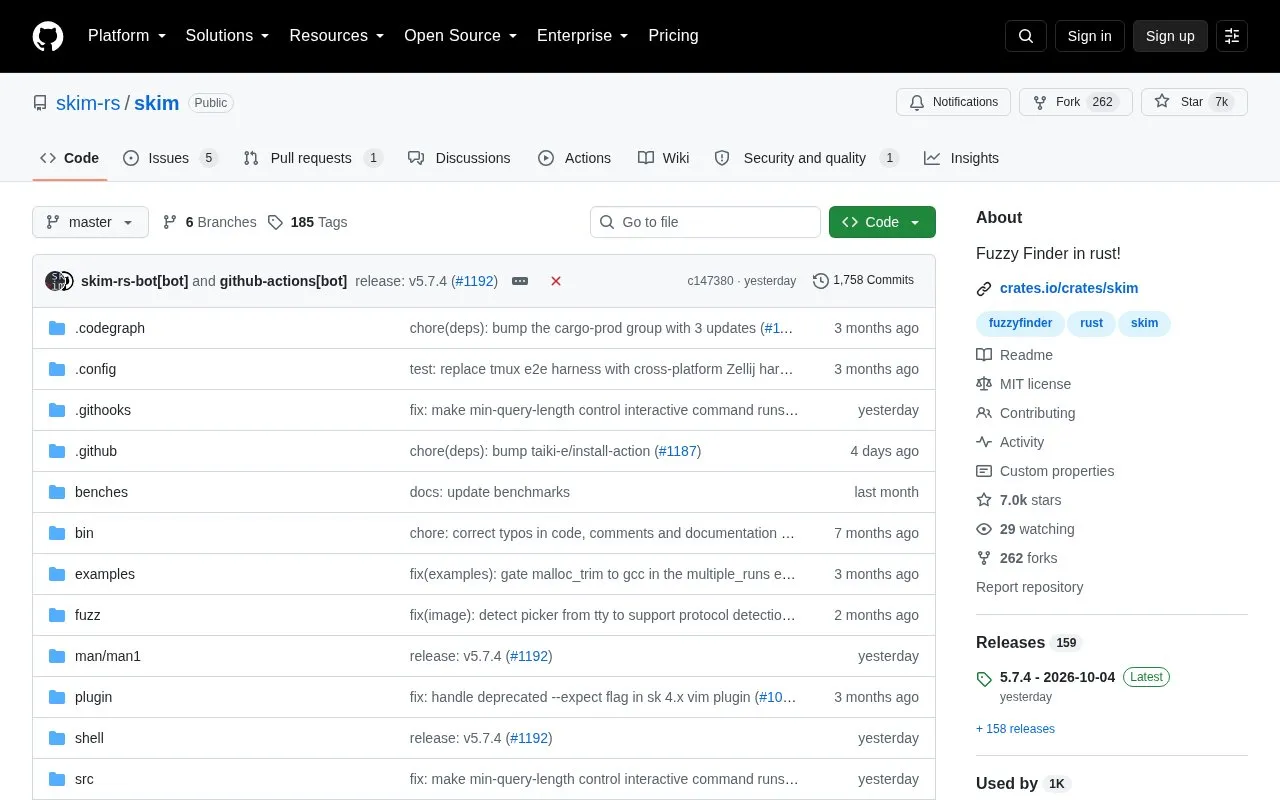Open the benches folder icon

tap(57, 492)
